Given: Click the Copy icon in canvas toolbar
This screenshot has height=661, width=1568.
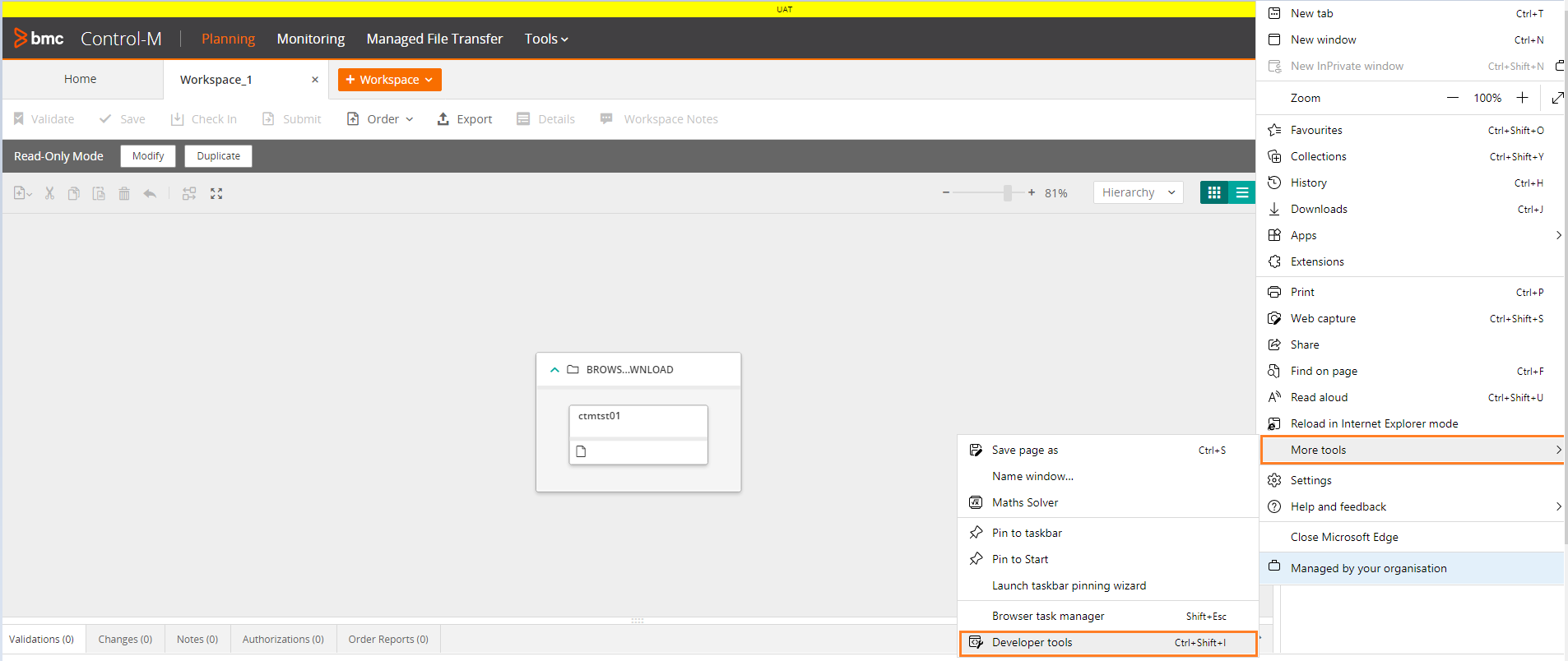Looking at the screenshot, I should (x=74, y=193).
